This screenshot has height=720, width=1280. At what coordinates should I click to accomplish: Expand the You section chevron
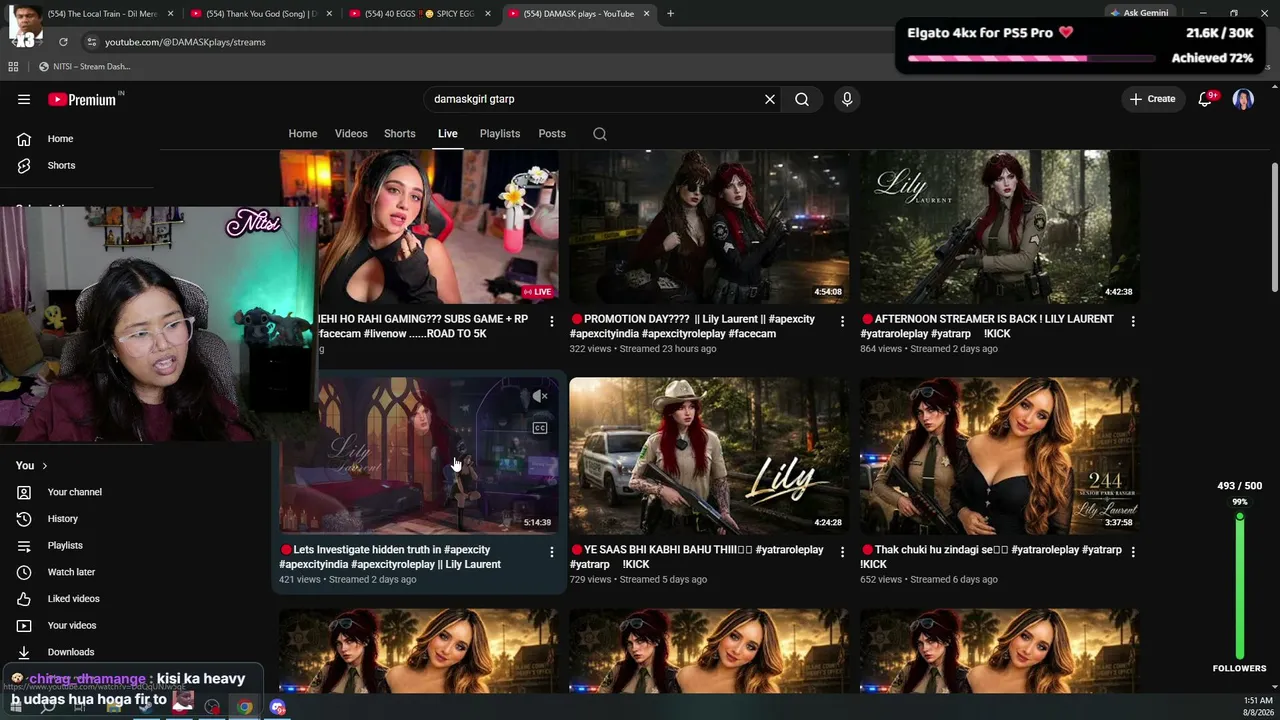click(44, 466)
